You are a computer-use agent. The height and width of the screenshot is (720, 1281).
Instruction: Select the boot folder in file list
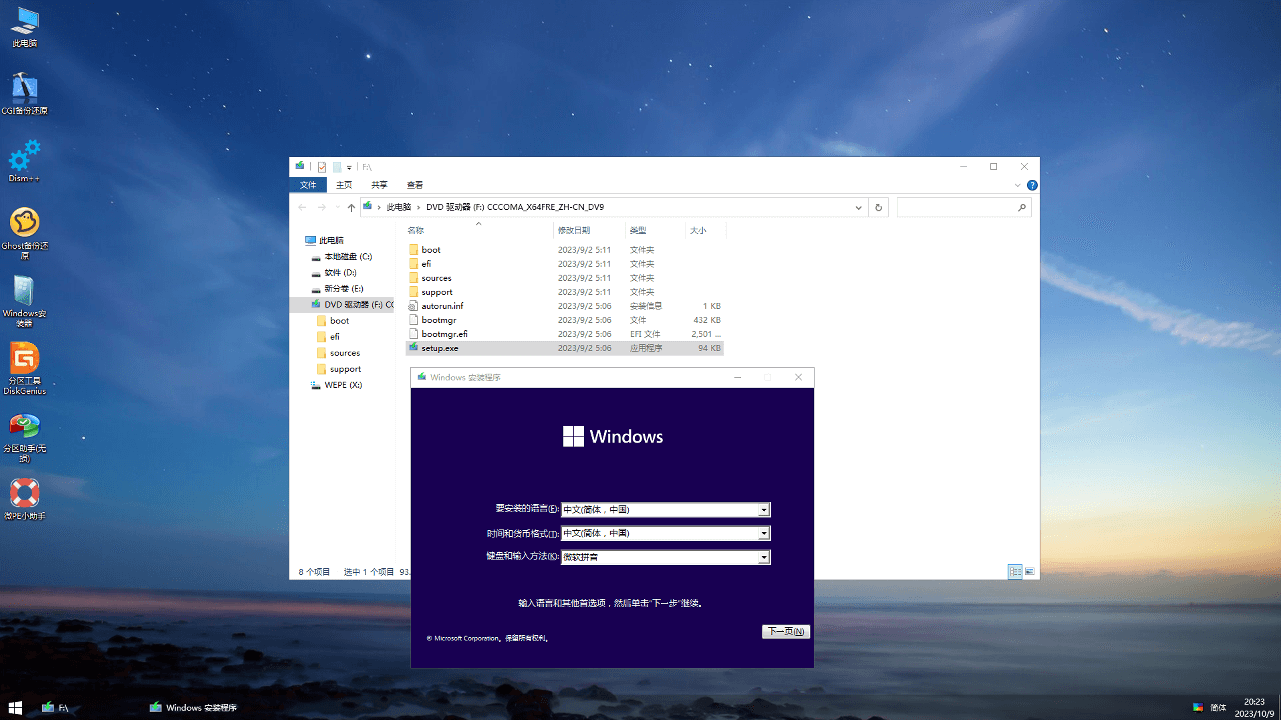coord(564,249)
